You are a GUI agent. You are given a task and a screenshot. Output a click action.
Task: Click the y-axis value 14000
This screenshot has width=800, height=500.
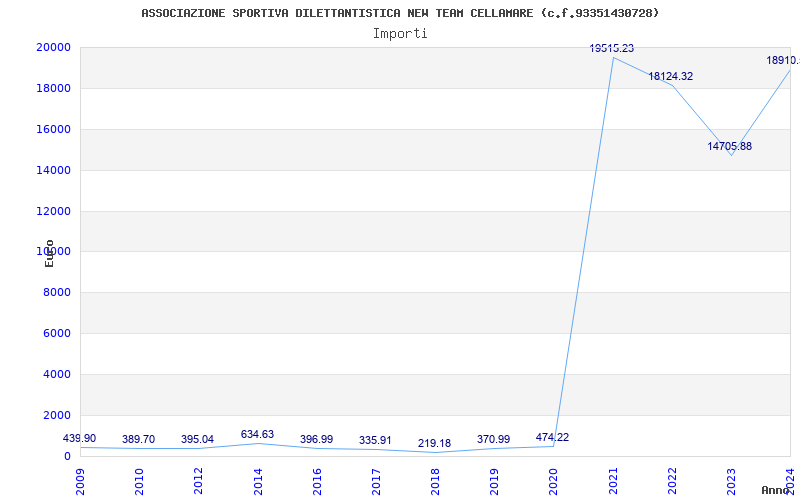click(x=53, y=170)
